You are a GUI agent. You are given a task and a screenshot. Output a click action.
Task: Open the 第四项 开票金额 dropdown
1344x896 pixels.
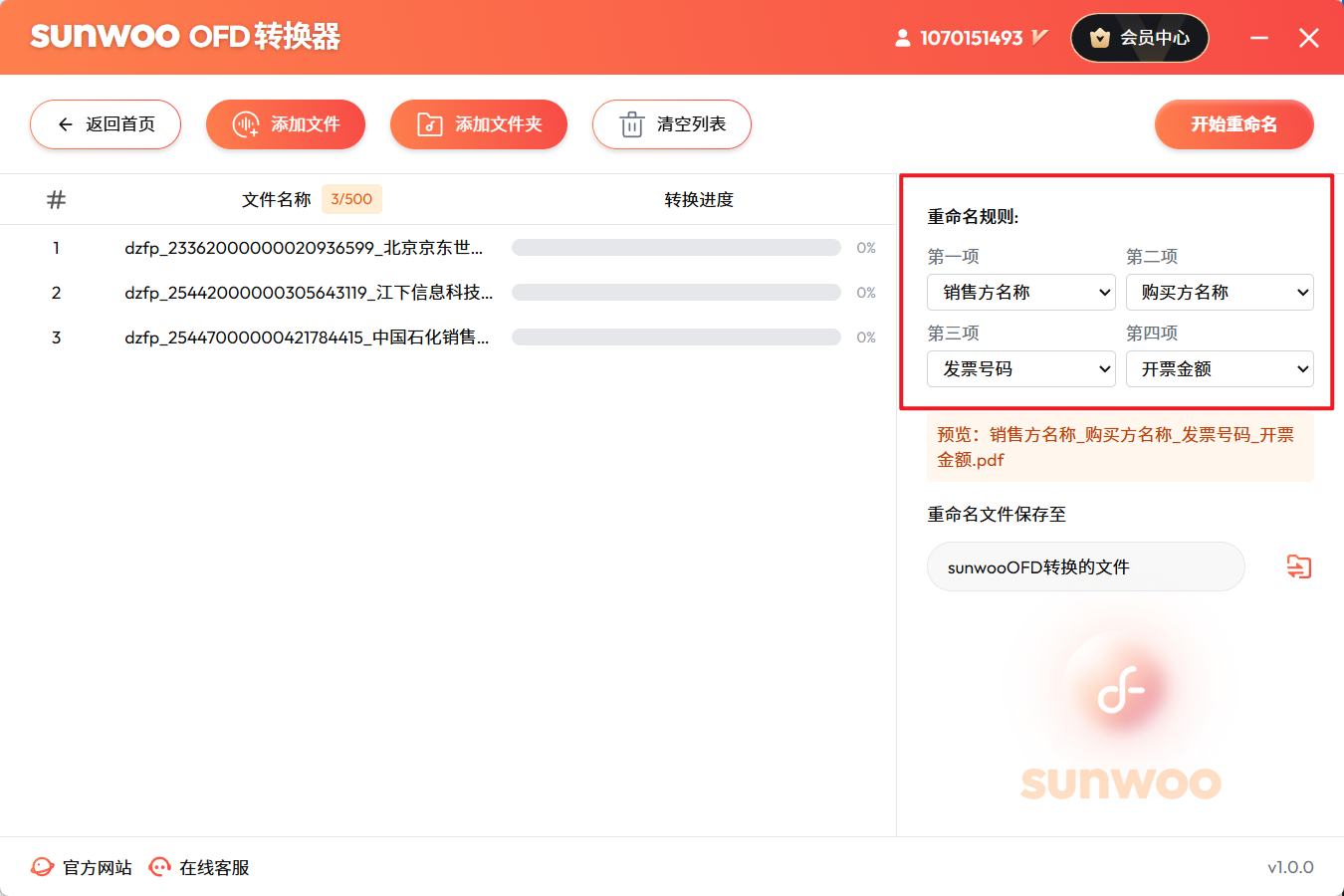(1220, 369)
